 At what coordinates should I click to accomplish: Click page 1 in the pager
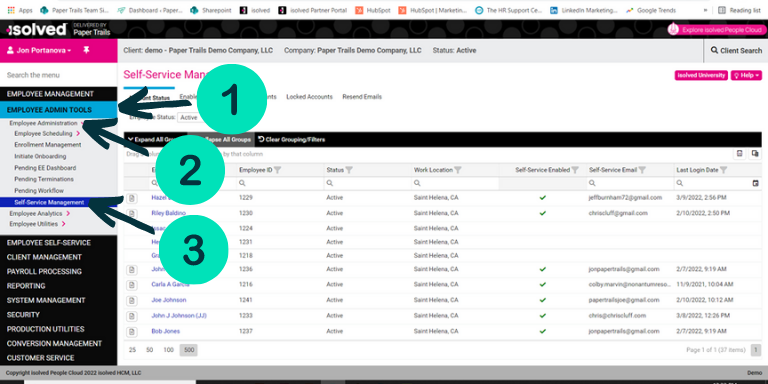pyautogui.click(x=756, y=350)
